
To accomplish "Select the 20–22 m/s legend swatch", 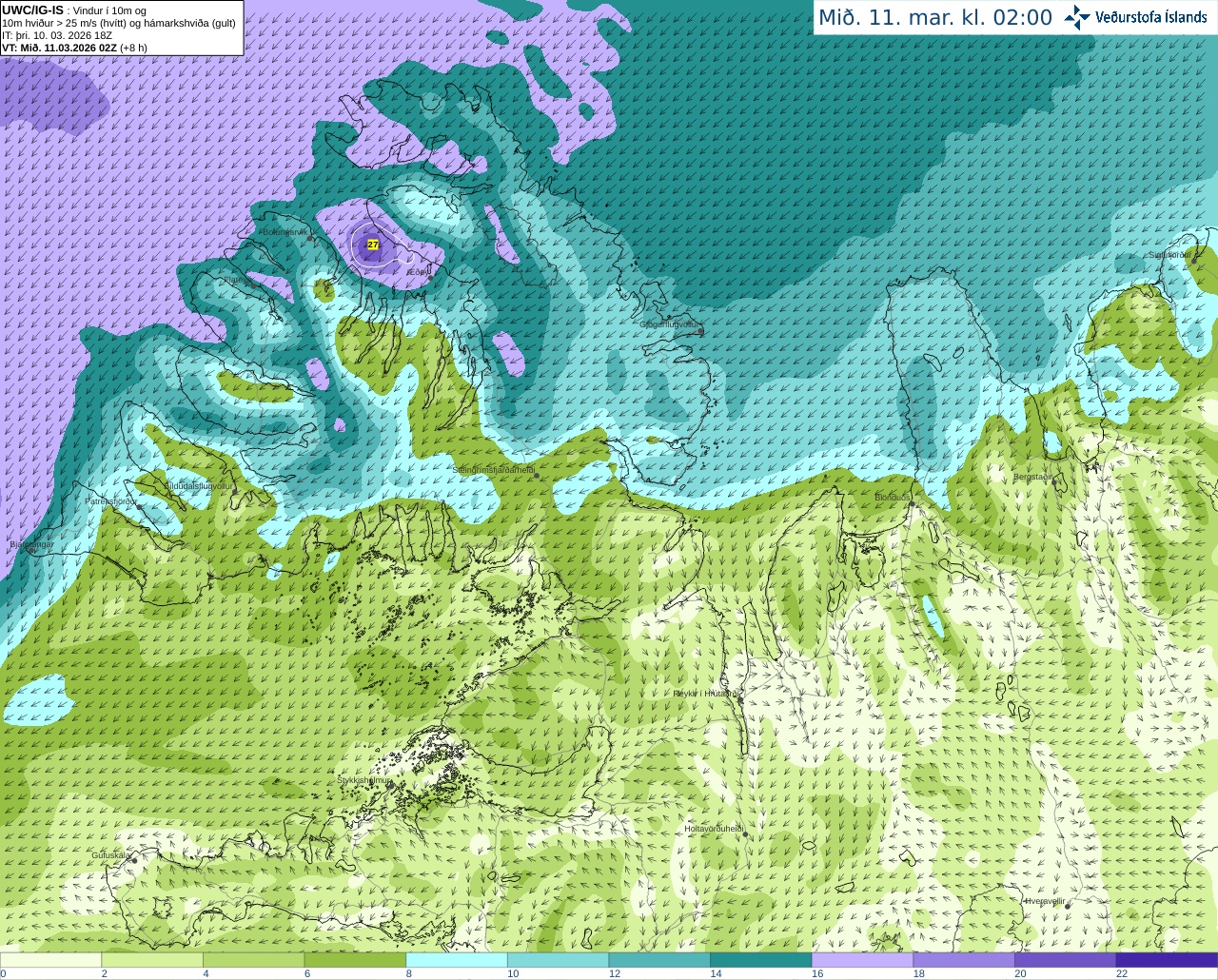I will pyautogui.click(x=1066, y=960).
